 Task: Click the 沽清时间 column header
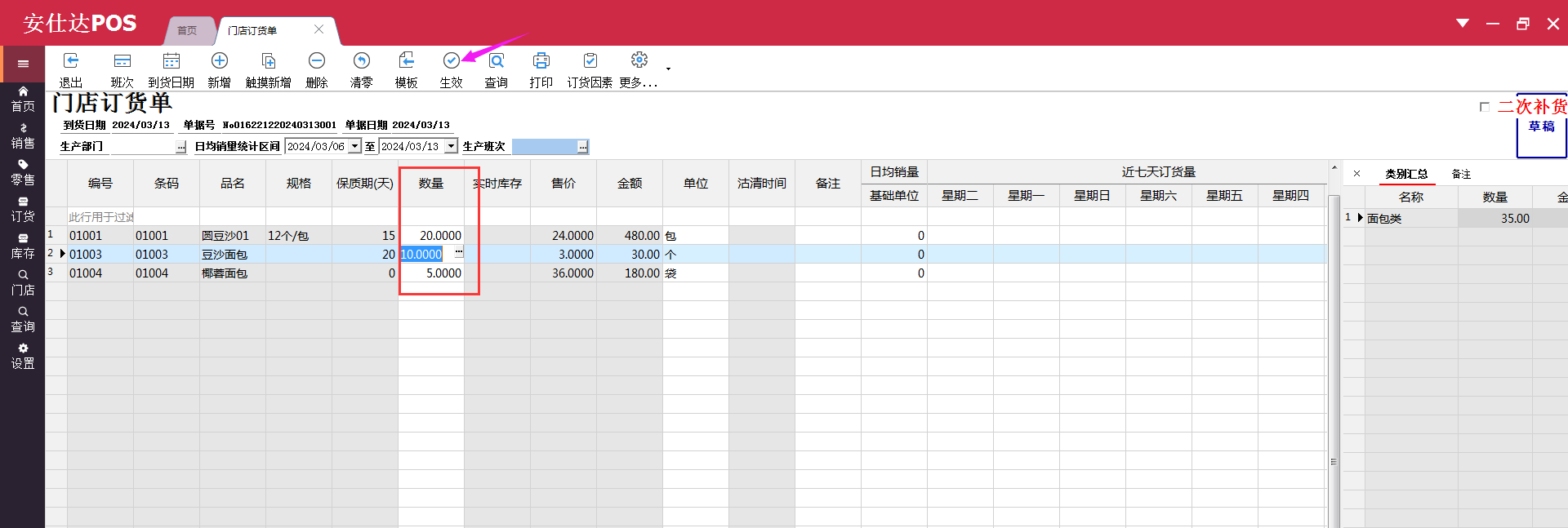tap(762, 184)
